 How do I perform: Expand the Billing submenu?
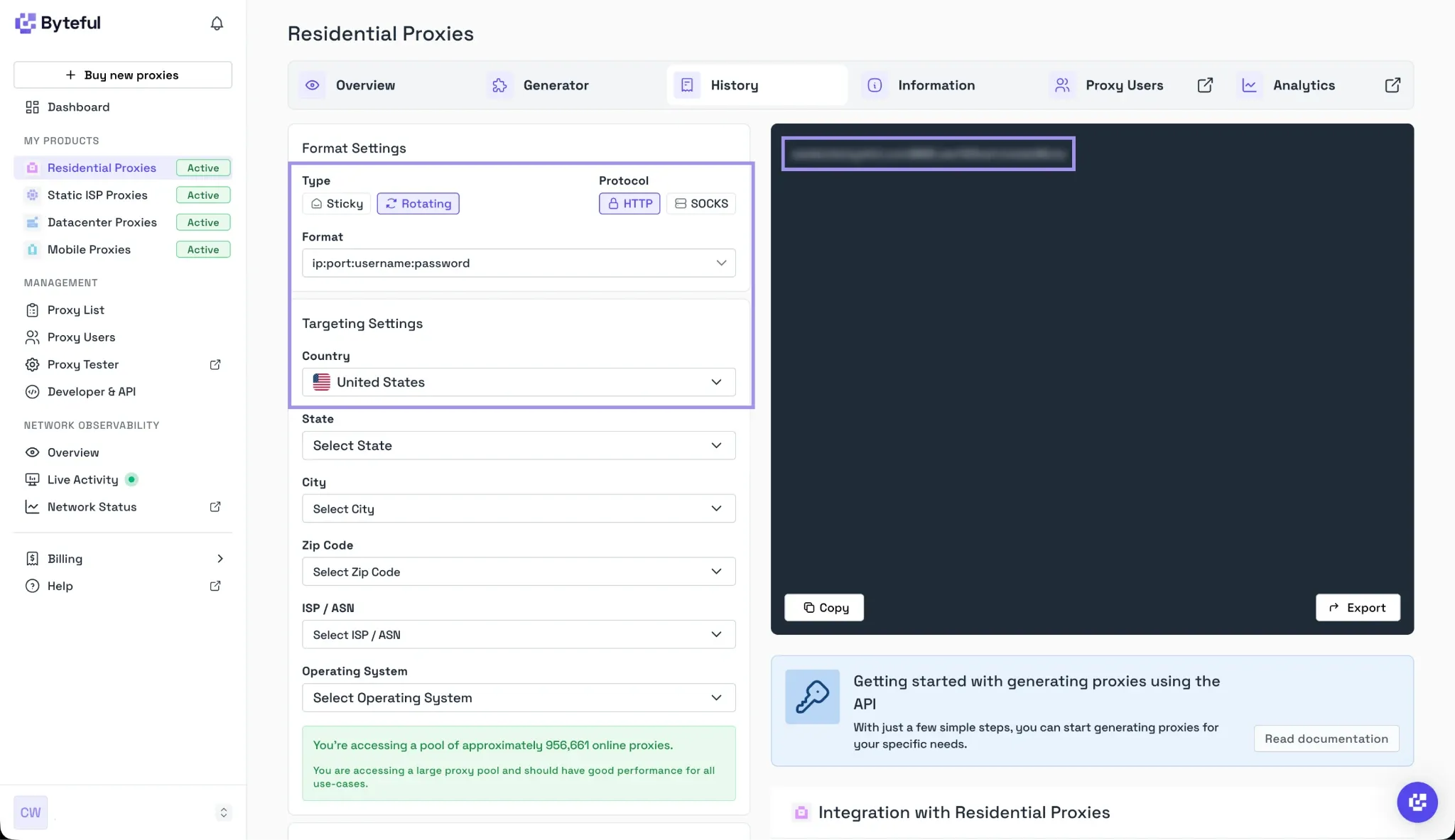[220, 559]
